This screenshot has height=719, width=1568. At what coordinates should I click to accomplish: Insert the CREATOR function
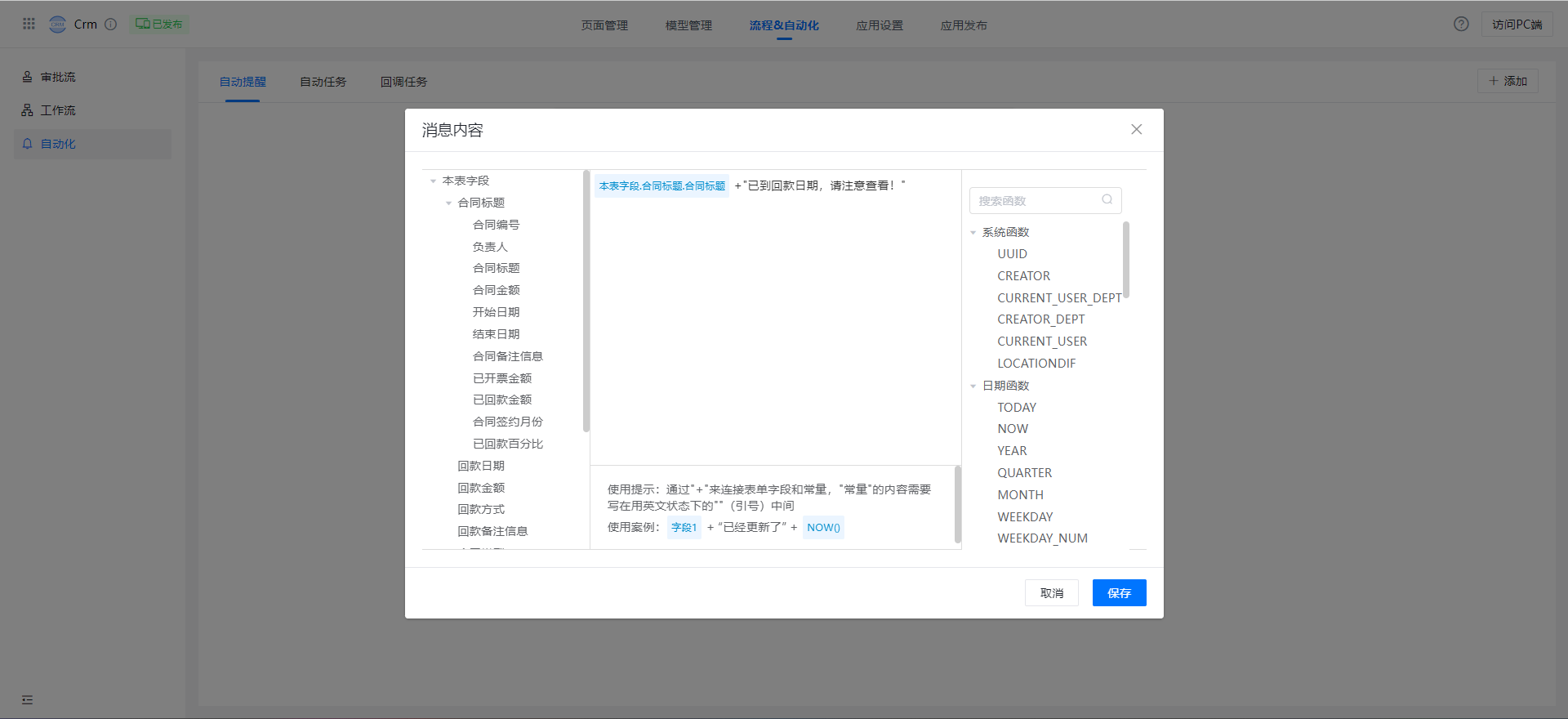(1023, 276)
